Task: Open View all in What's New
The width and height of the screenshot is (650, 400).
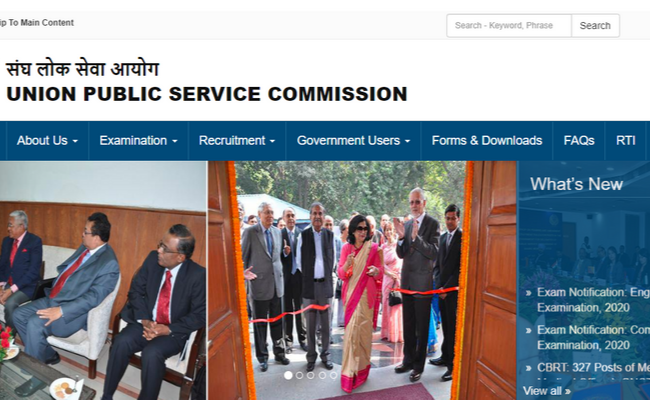Action: point(546,391)
